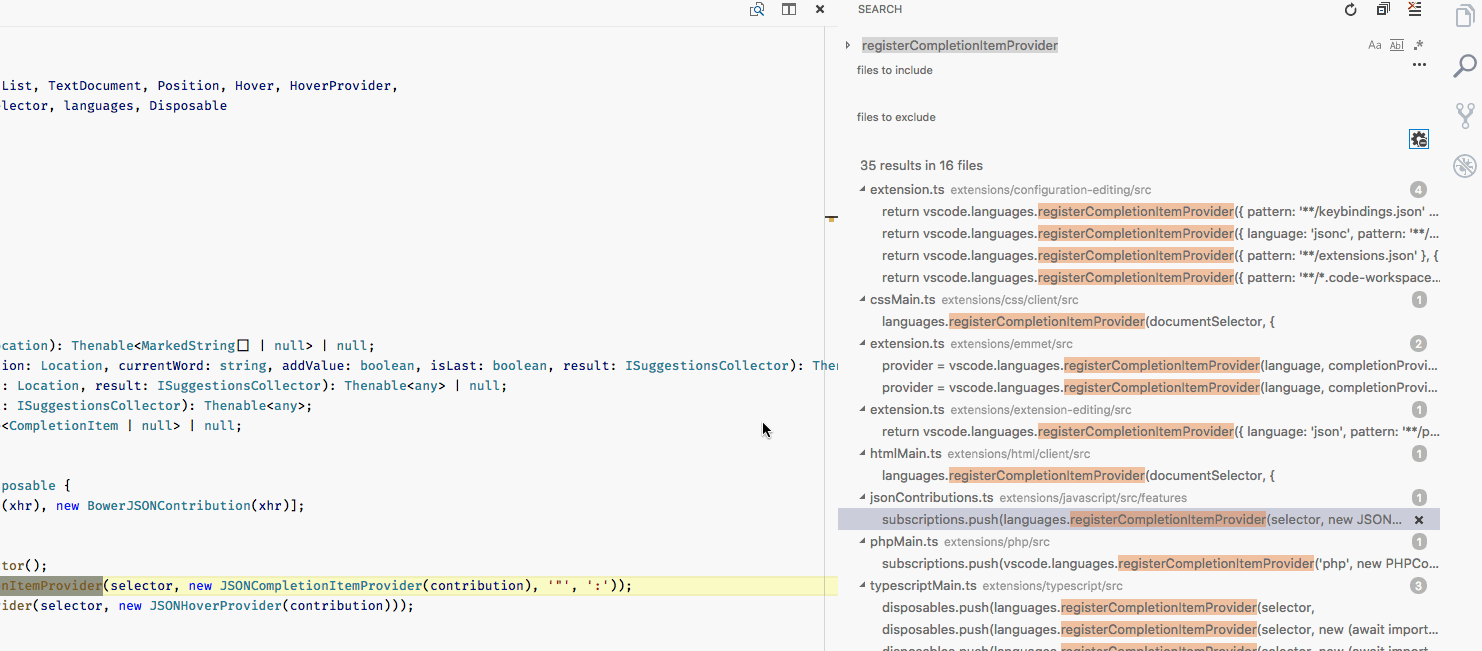Toggle match case in search

pos(1374,45)
